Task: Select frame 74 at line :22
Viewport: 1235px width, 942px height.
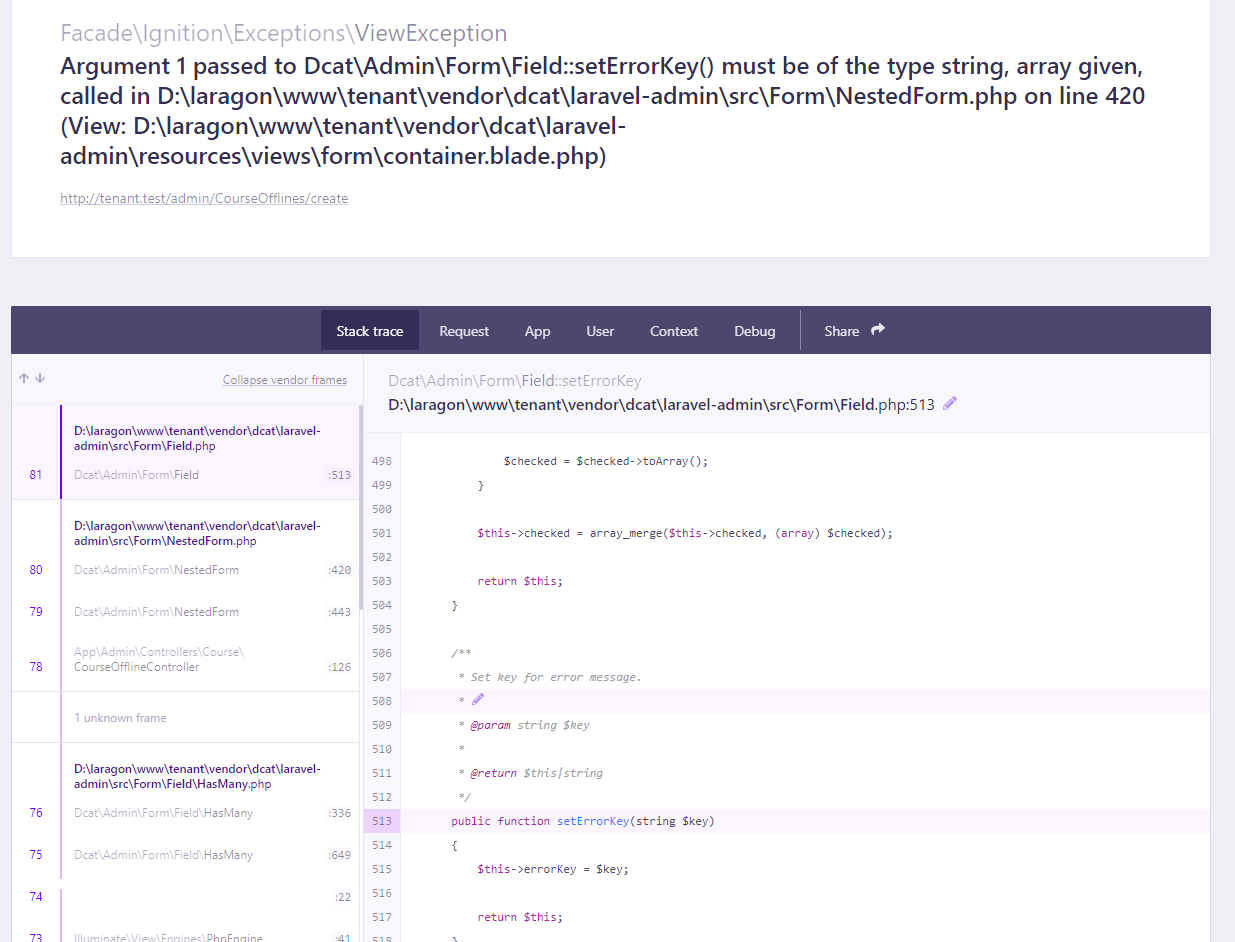Action: click(x=185, y=897)
